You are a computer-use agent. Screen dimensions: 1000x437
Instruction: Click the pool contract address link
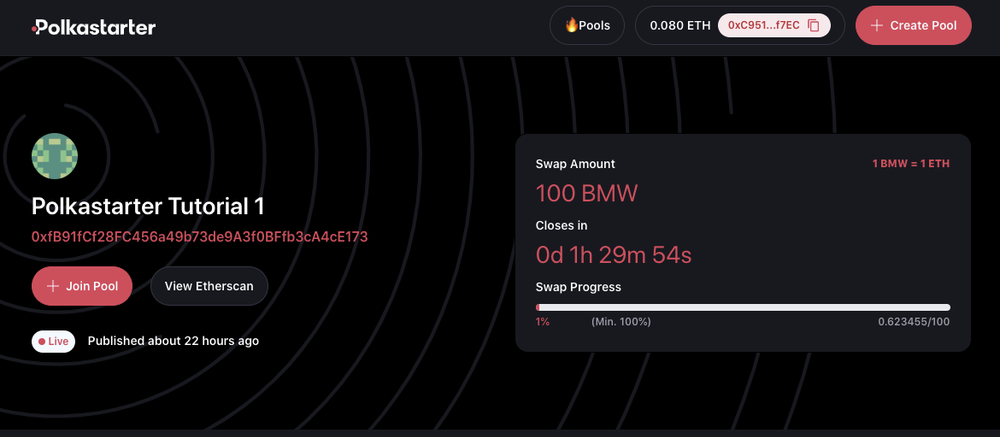coord(200,237)
